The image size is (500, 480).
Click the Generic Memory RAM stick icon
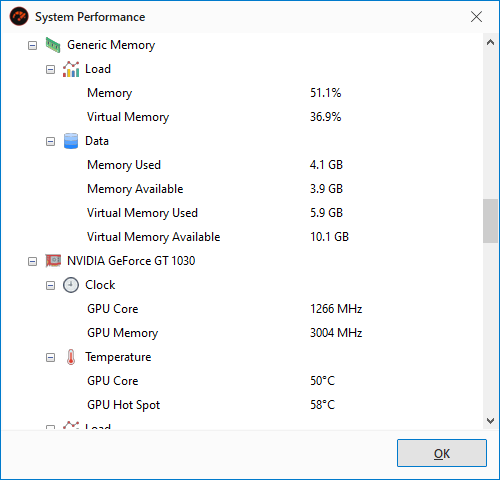pos(53,45)
